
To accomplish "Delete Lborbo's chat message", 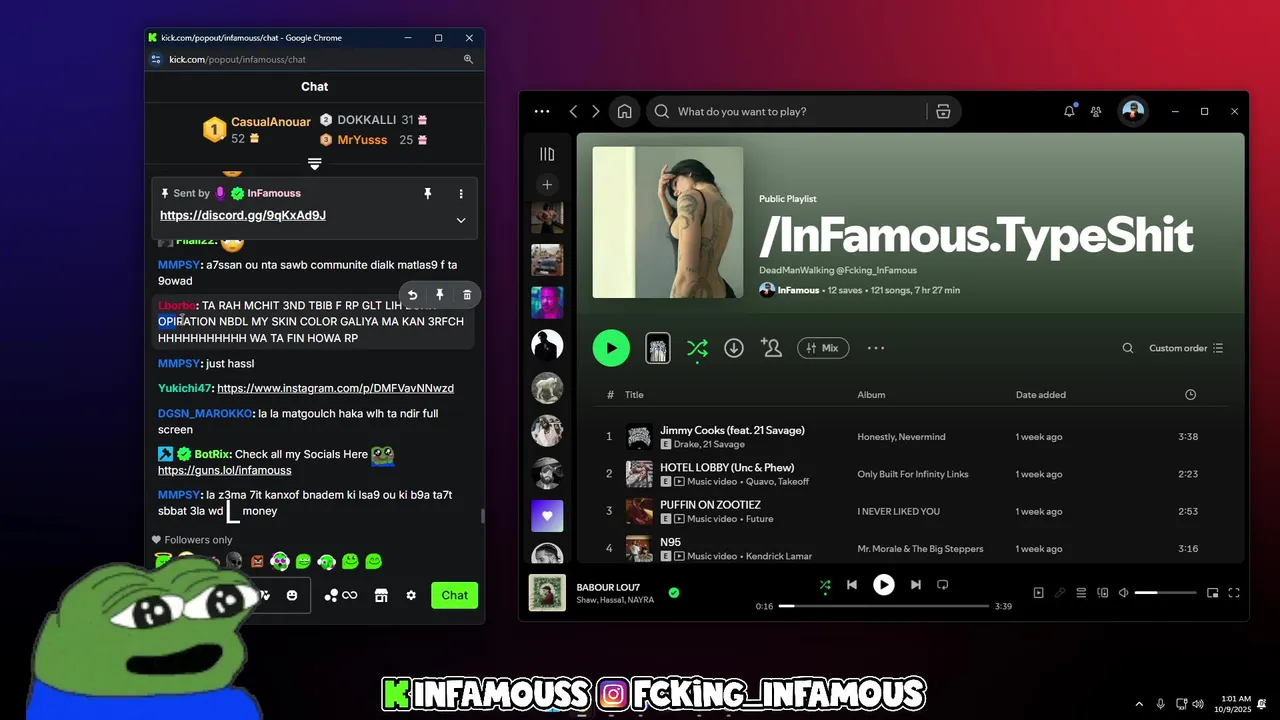I will pyautogui.click(x=467, y=295).
